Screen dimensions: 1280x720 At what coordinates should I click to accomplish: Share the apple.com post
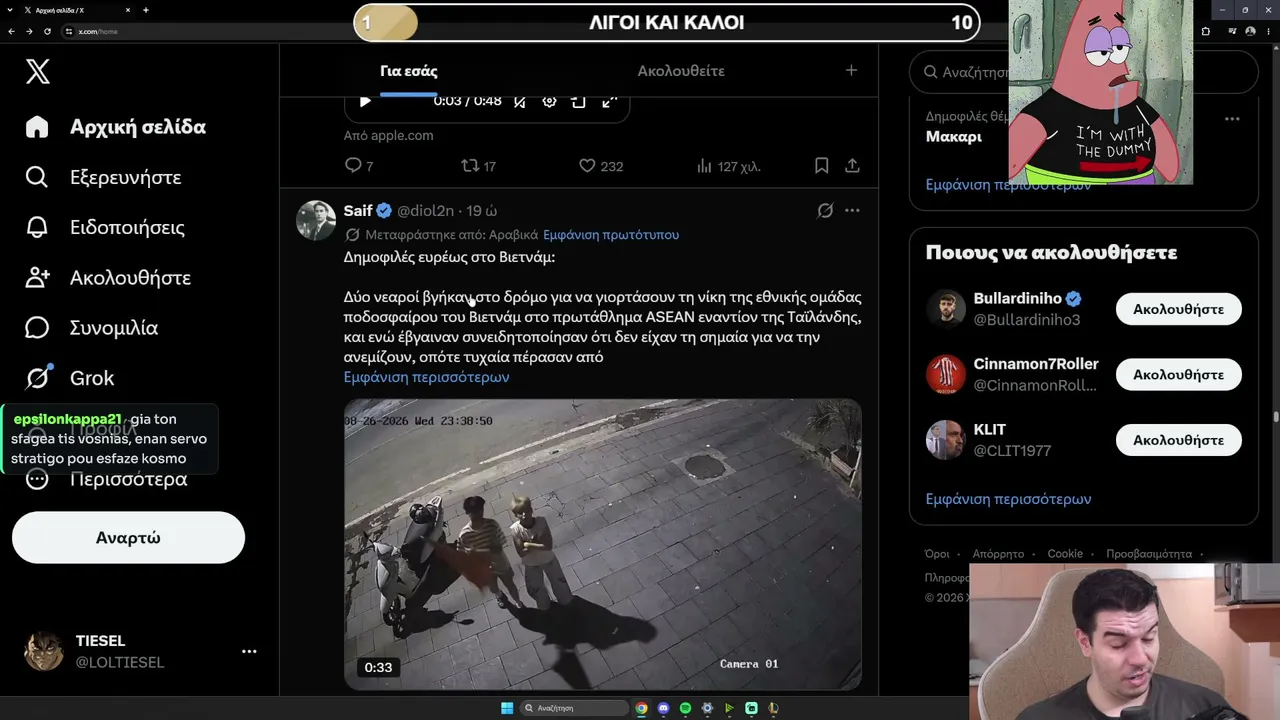coord(852,166)
